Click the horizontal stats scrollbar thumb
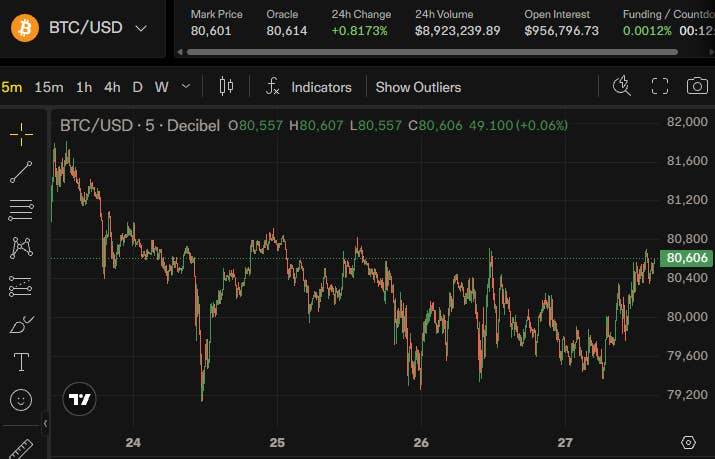 point(432,52)
